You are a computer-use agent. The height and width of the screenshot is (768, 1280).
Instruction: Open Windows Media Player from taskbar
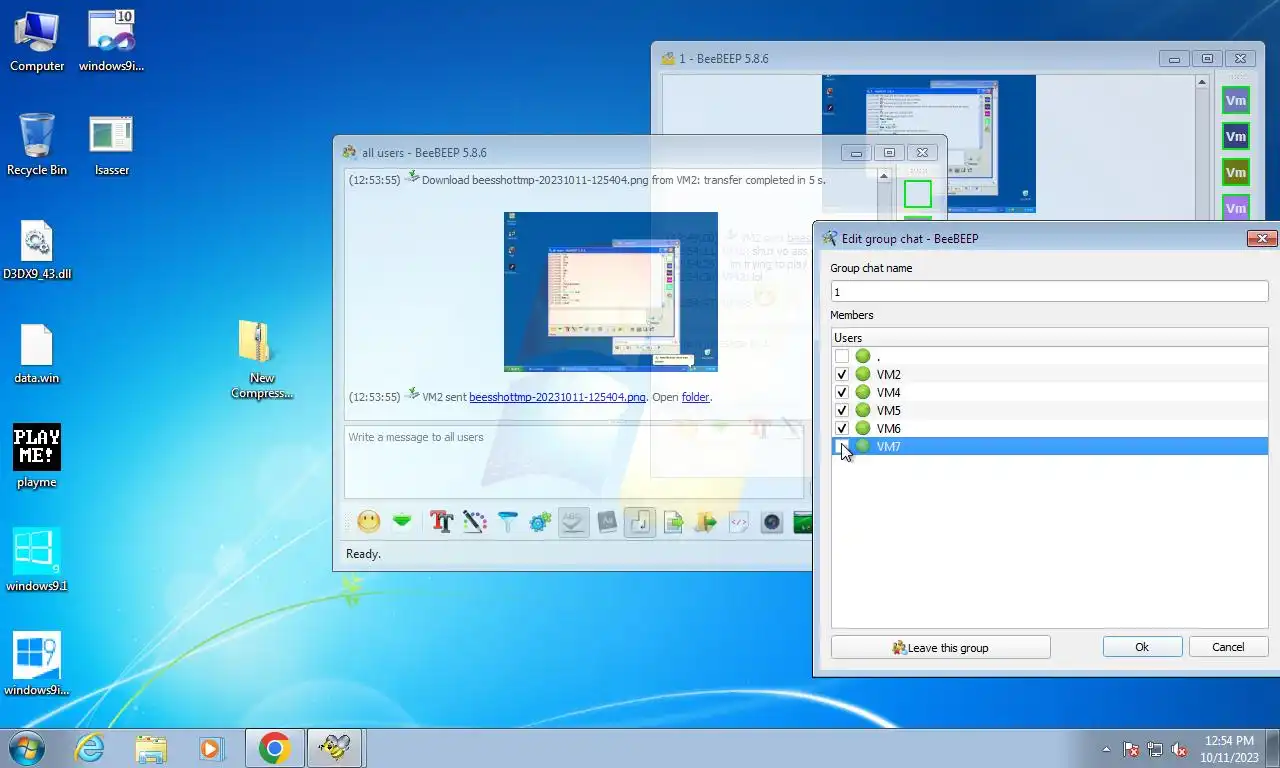click(211, 748)
